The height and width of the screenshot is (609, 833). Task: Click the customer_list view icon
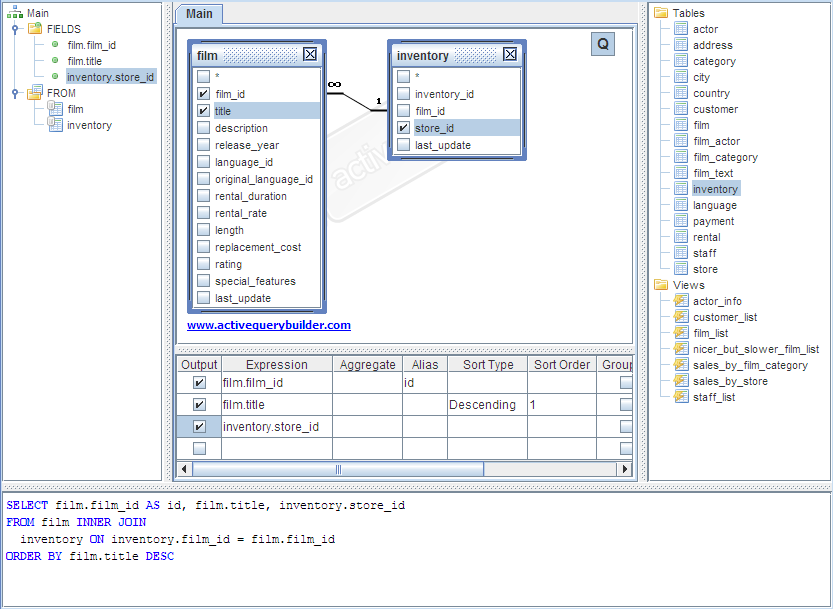(681, 317)
